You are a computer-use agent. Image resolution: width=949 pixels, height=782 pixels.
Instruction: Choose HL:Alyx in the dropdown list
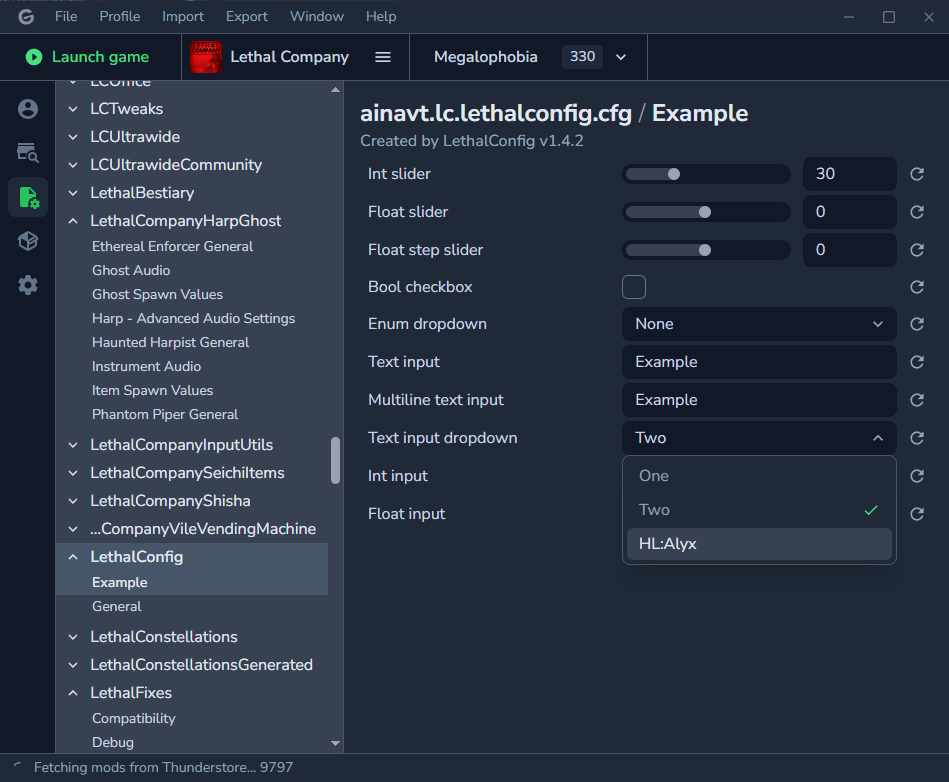(759, 544)
